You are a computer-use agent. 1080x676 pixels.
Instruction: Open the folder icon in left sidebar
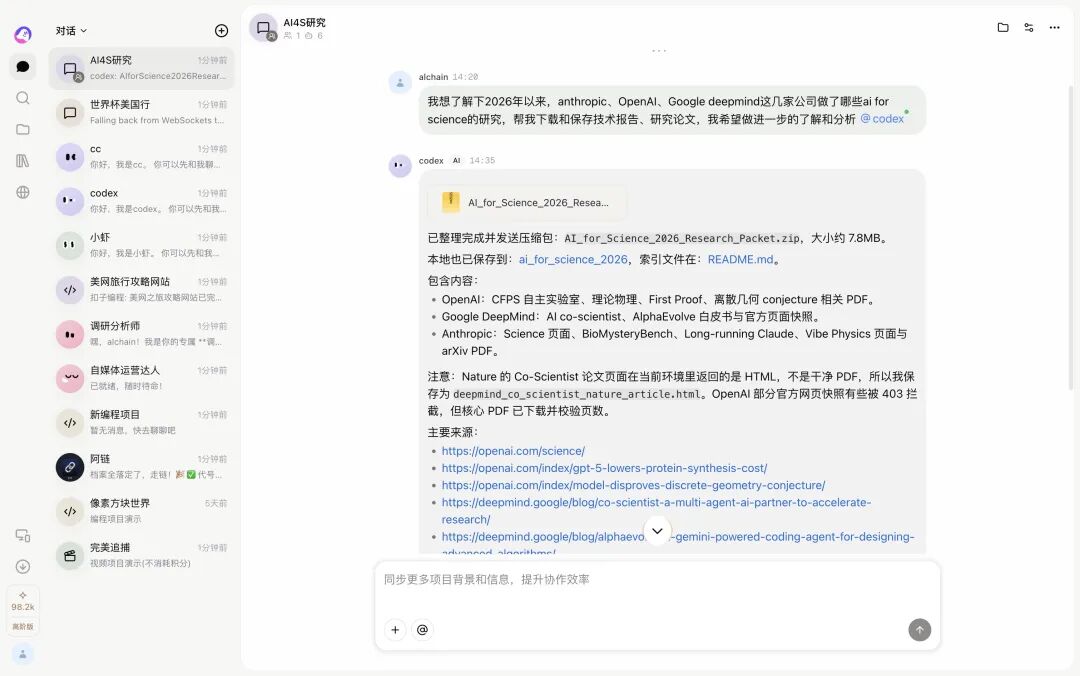click(x=23, y=130)
